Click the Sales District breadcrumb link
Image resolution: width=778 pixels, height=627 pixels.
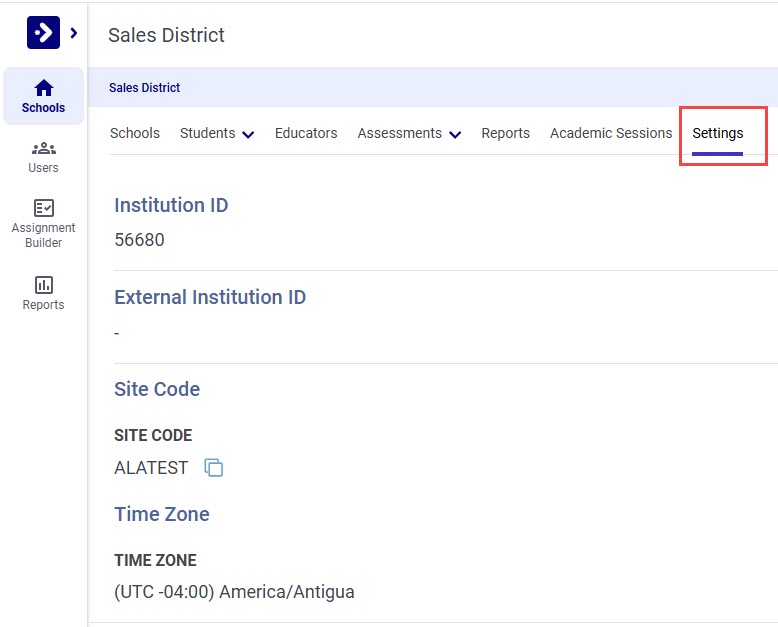(x=145, y=88)
